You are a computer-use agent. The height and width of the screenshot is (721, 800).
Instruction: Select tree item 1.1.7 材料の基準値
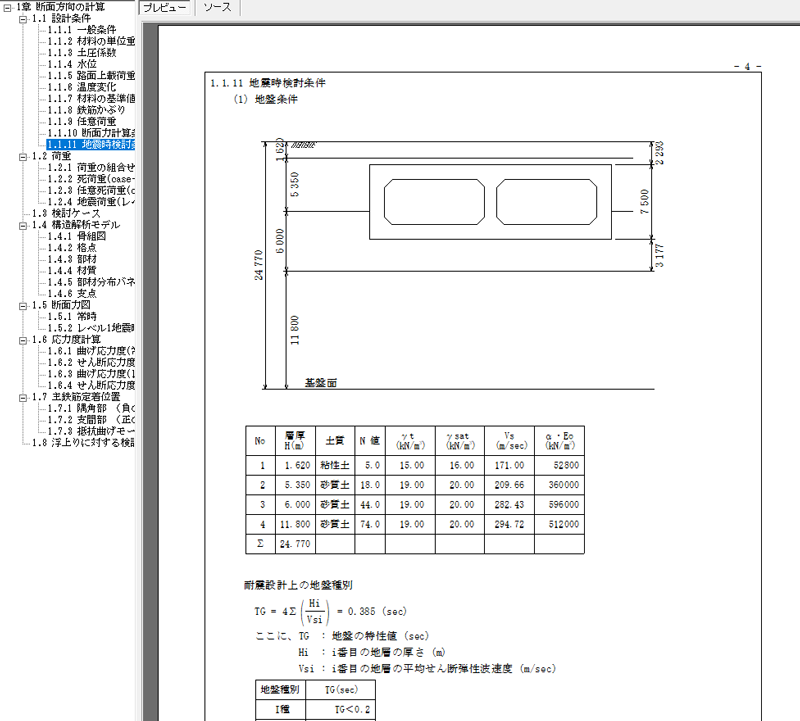coord(91,98)
